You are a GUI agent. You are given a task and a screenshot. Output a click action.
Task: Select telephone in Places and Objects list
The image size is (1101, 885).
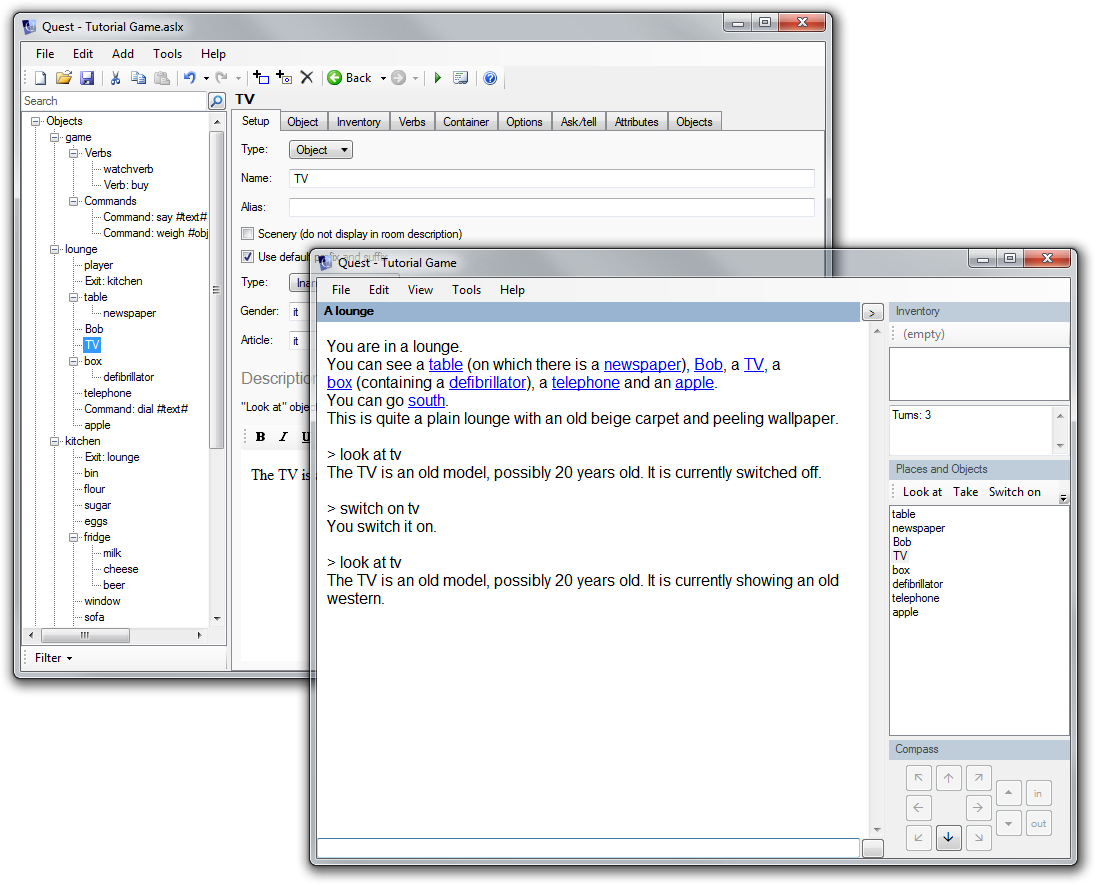tap(916, 598)
